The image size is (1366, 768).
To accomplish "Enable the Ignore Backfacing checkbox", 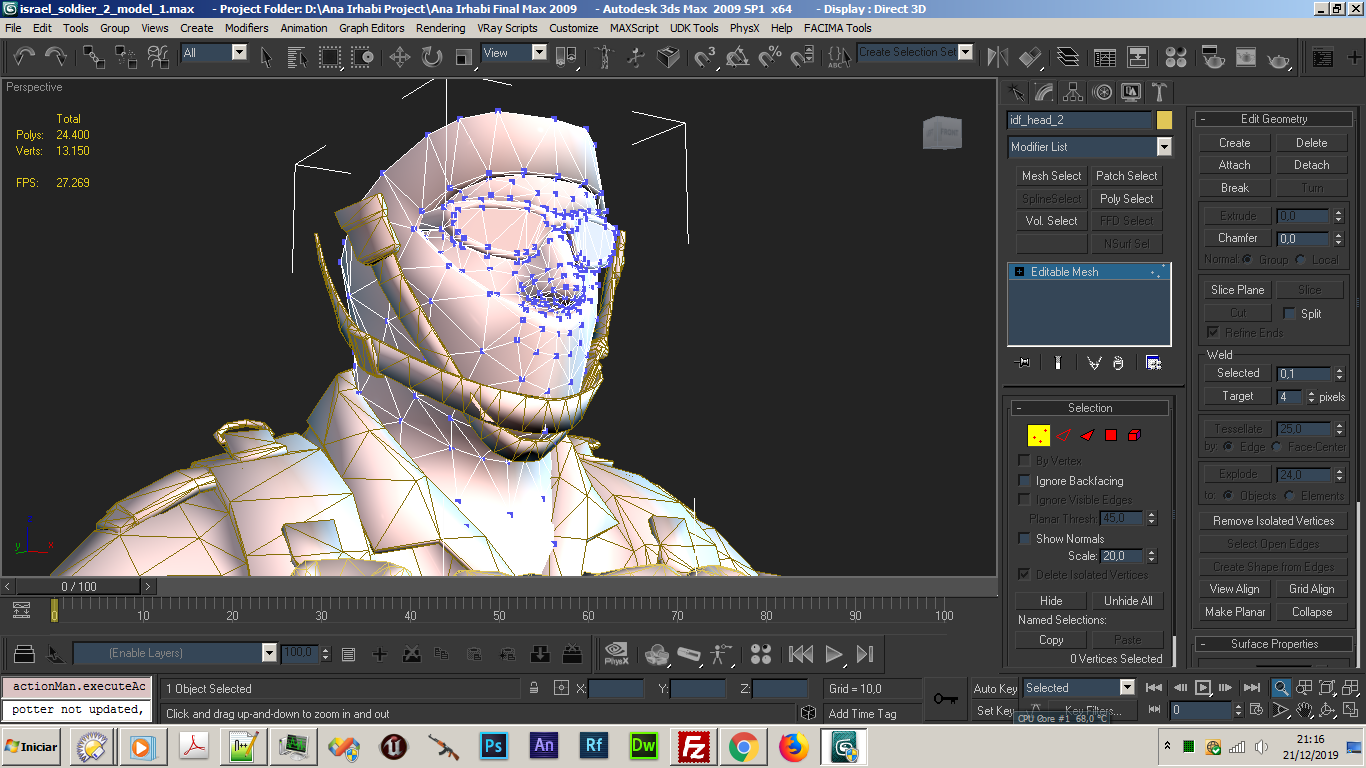I will click(x=1024, y=481).
